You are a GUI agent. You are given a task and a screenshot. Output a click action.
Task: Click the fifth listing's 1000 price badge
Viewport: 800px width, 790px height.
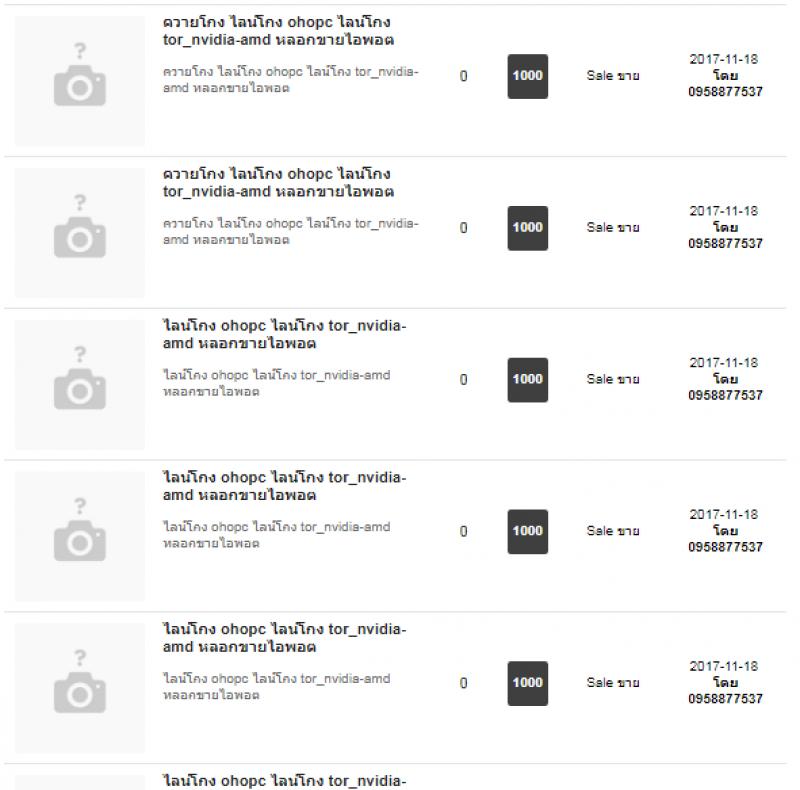(528, 683)
